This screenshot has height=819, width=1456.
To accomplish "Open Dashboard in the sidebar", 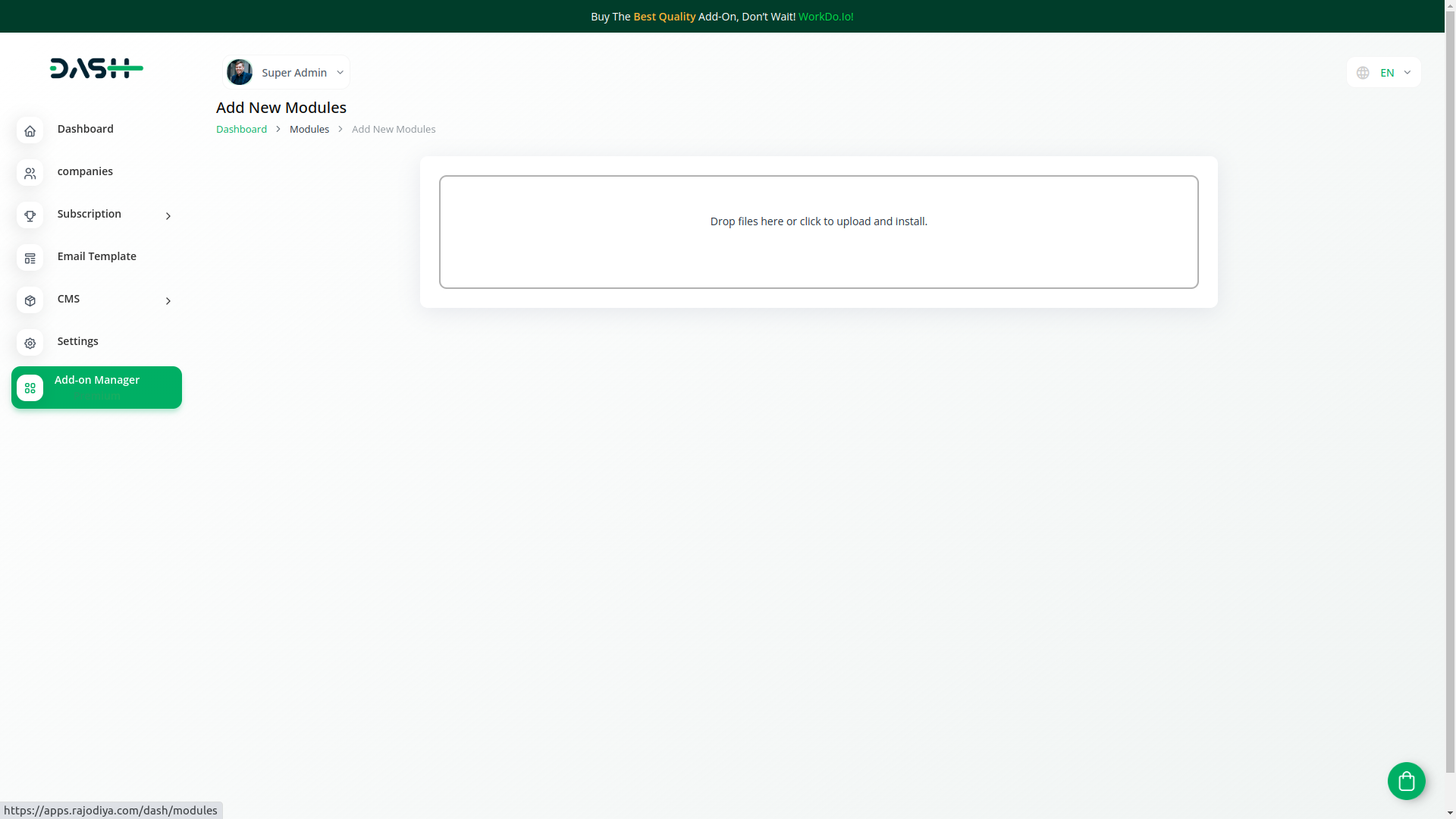I will click(96, 130).
